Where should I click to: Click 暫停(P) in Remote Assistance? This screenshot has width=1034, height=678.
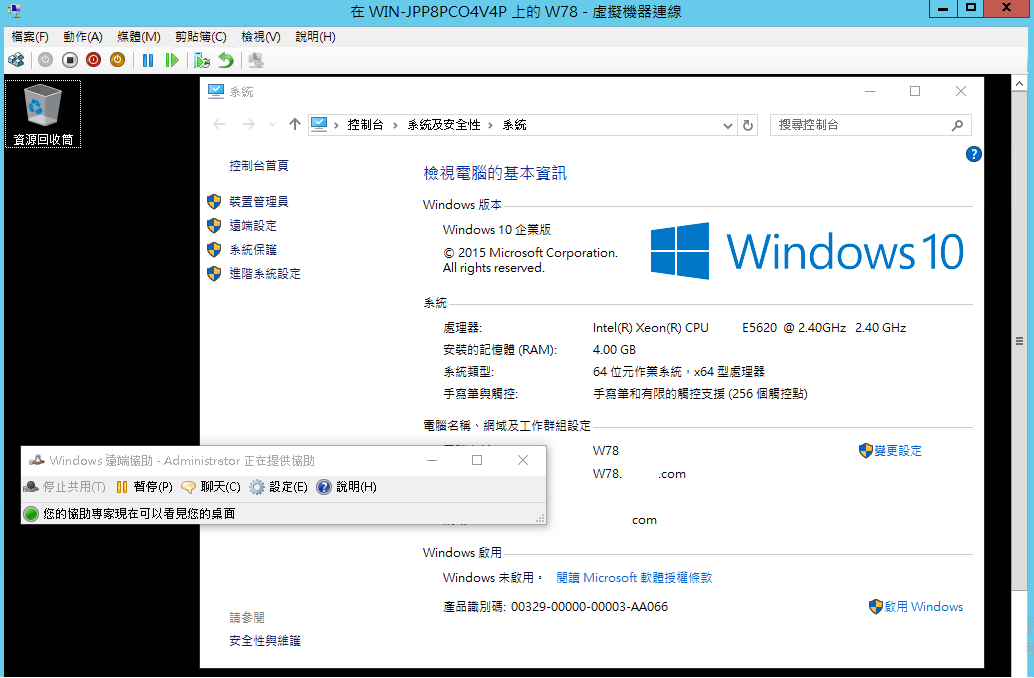pyautogui.click(x=144, y=487)
